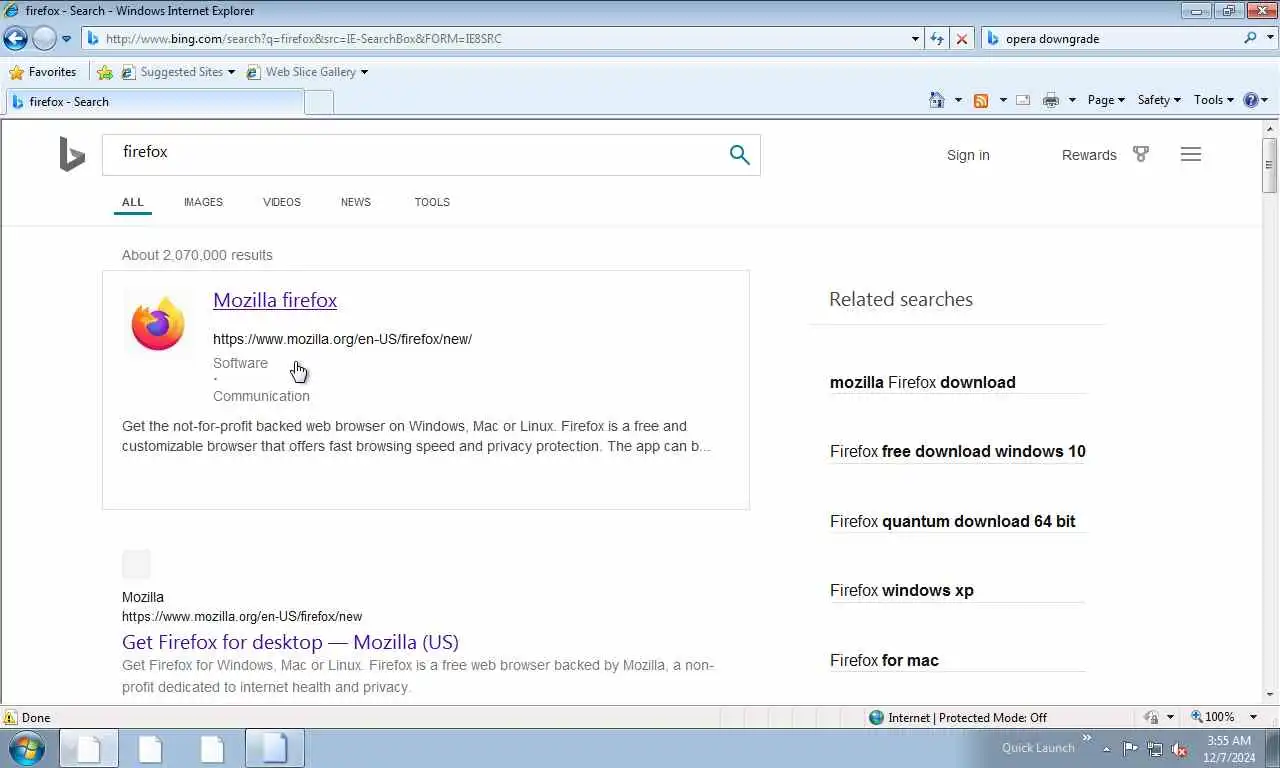The image size is (1280, 768).
Task: Click the Refresh page icon
Action: click(x=937, y=39)
